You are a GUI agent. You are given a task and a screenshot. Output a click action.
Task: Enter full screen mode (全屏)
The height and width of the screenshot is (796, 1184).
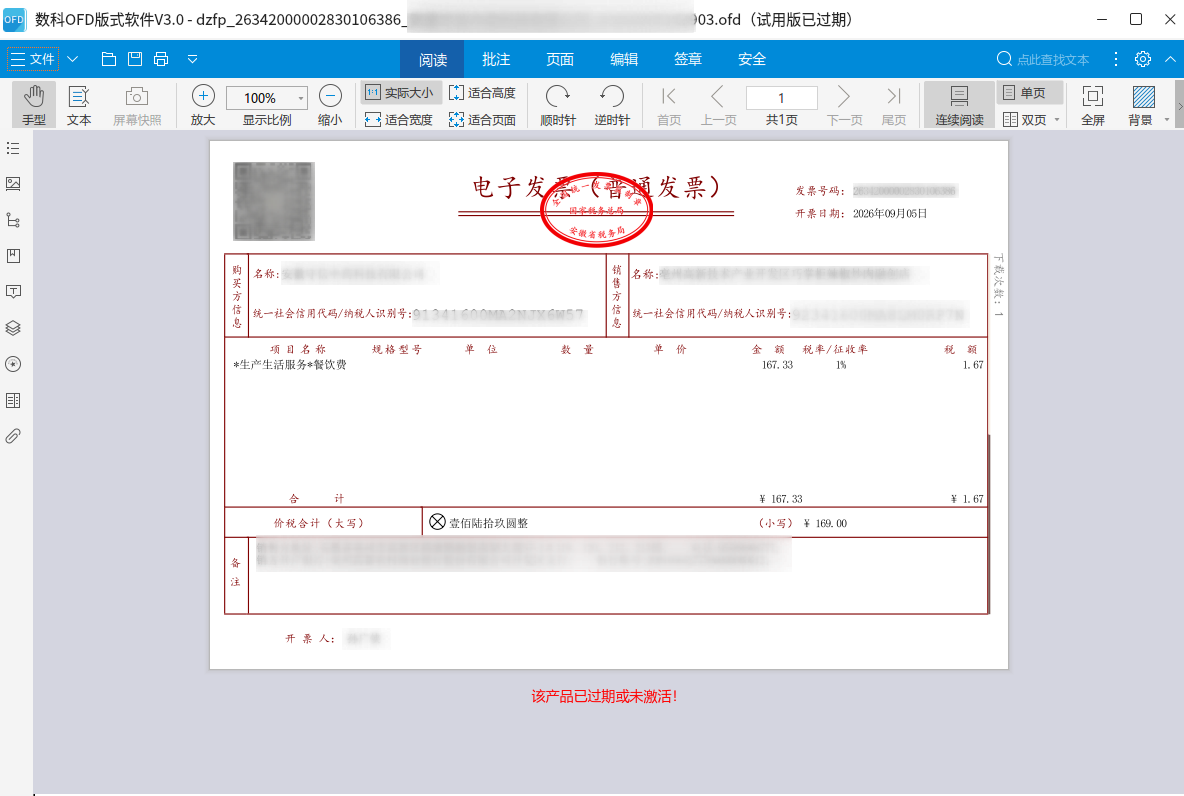click(x=1093, y=104)
